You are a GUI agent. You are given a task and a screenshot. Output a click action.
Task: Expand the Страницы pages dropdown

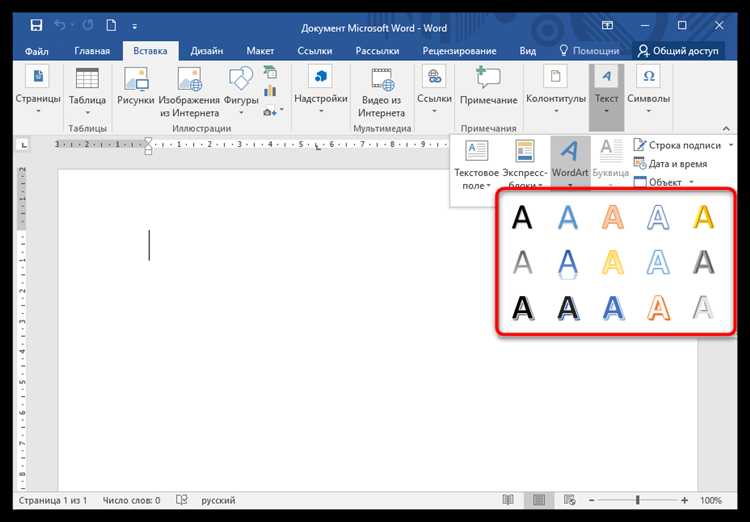38,92
